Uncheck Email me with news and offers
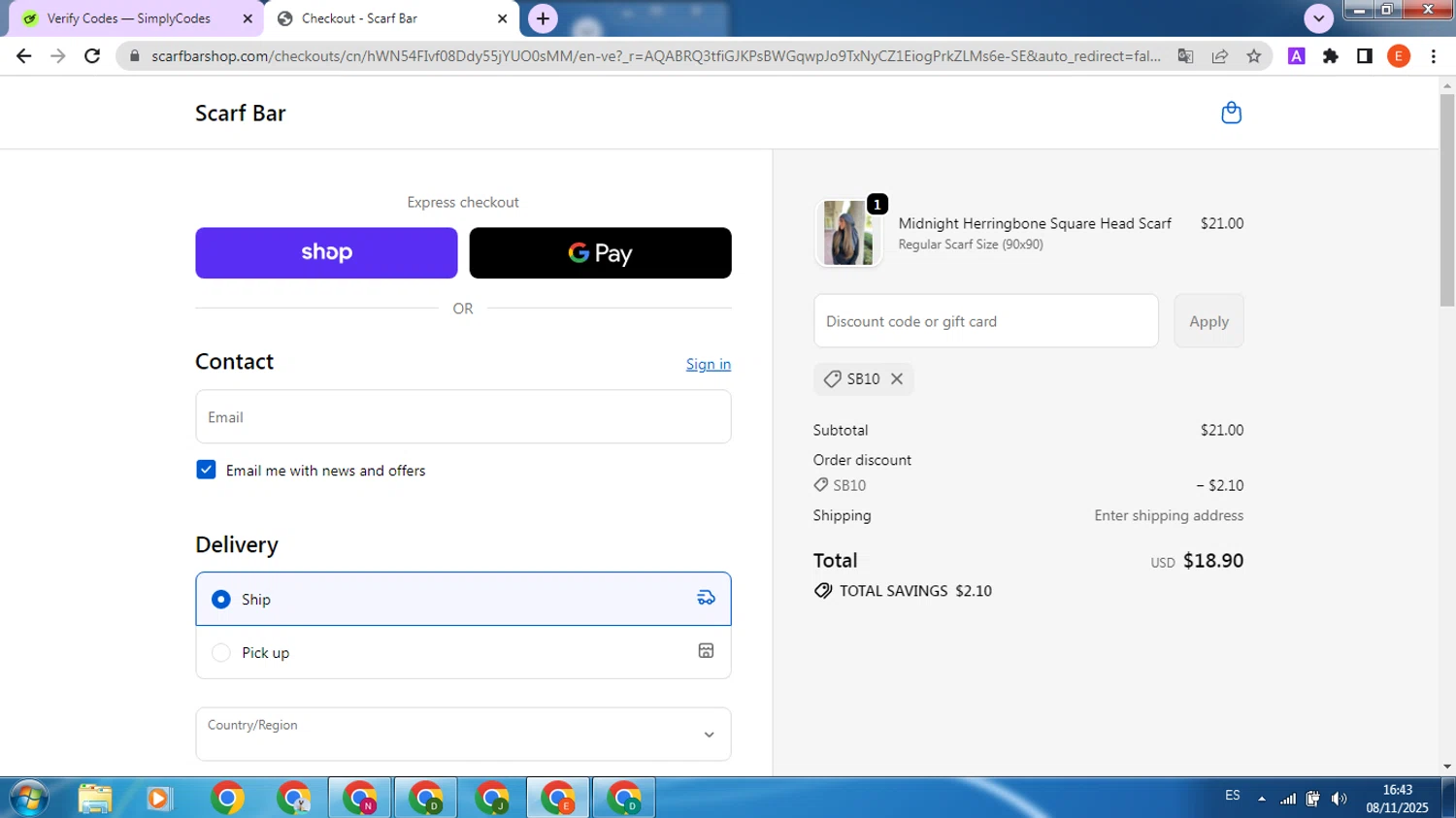Image resolution: width=1456 pixels, height=818 pixels. tap(206, 470)
